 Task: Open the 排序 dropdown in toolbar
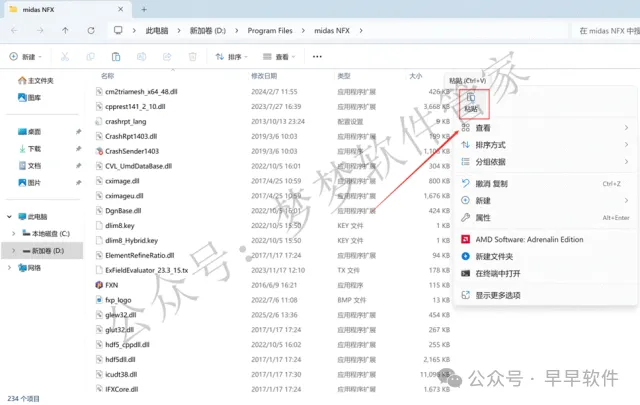[231, 57]
